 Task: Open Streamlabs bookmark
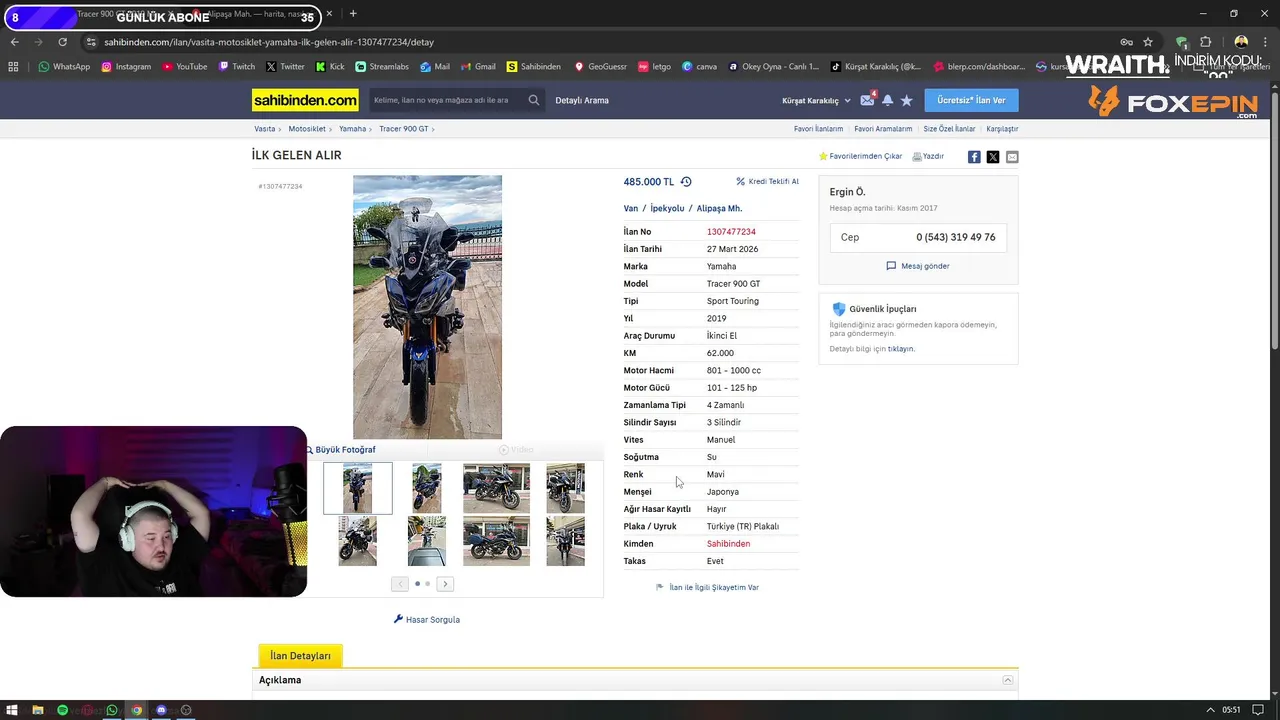point(382,67)
